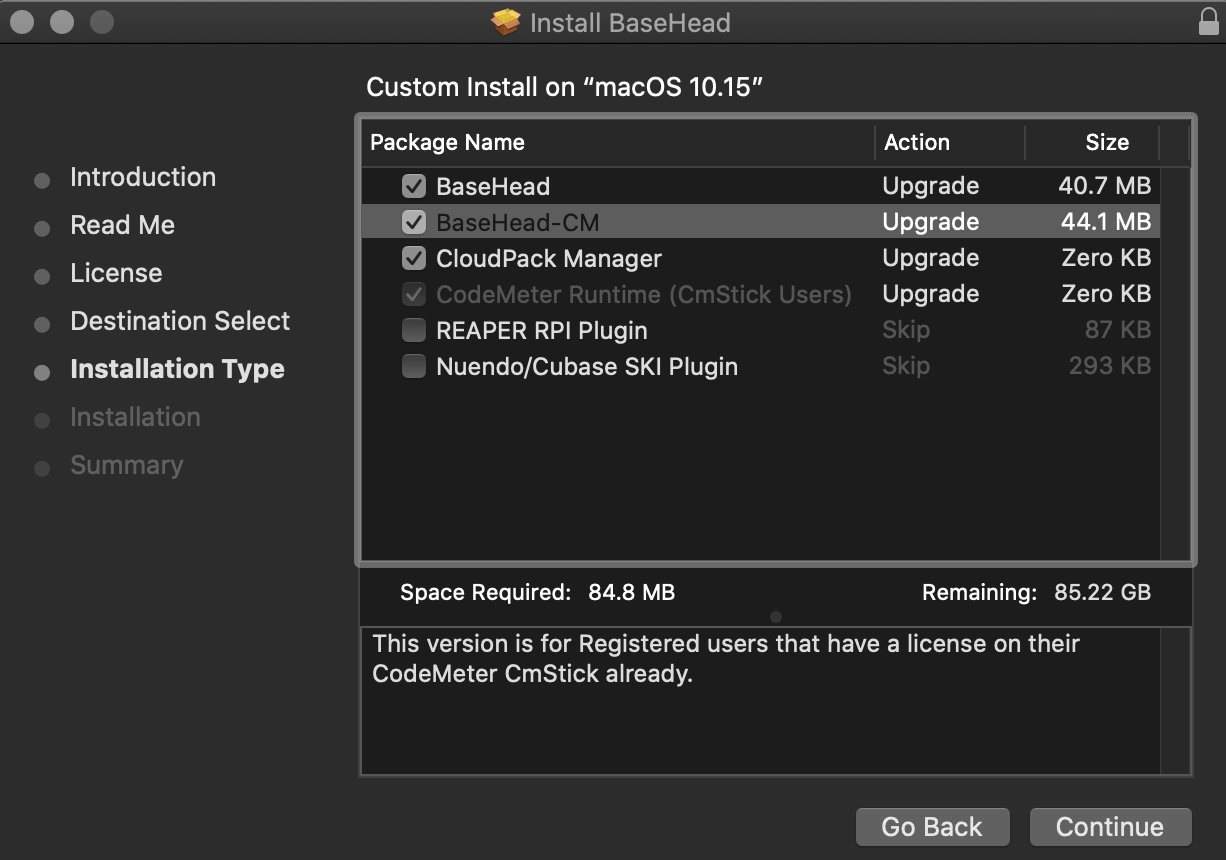The image size is (1226, 860).
Task: Select the REAPER RPI Plugin row name
Action: tap(542, 330)
